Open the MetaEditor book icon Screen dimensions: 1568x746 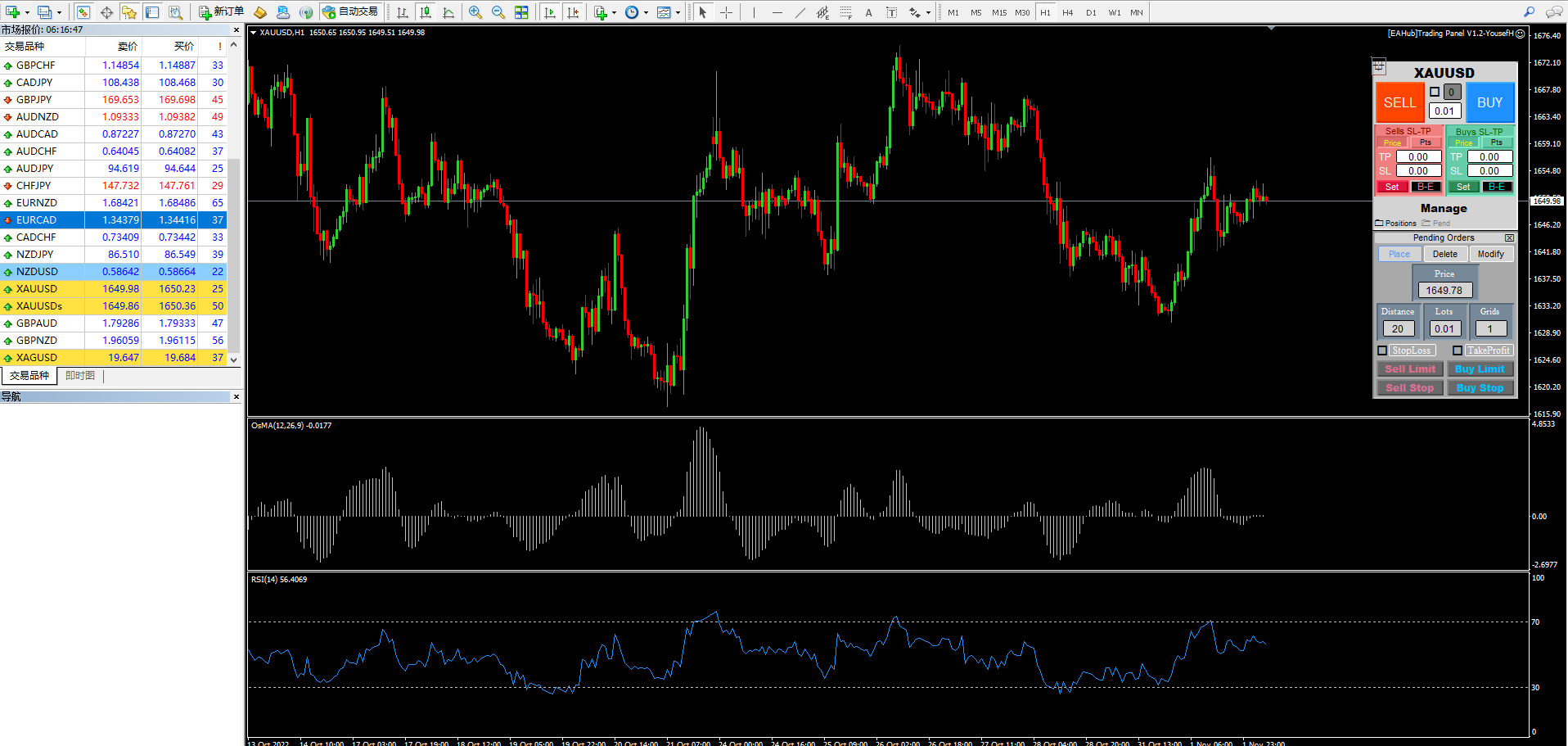pos(260,12)
